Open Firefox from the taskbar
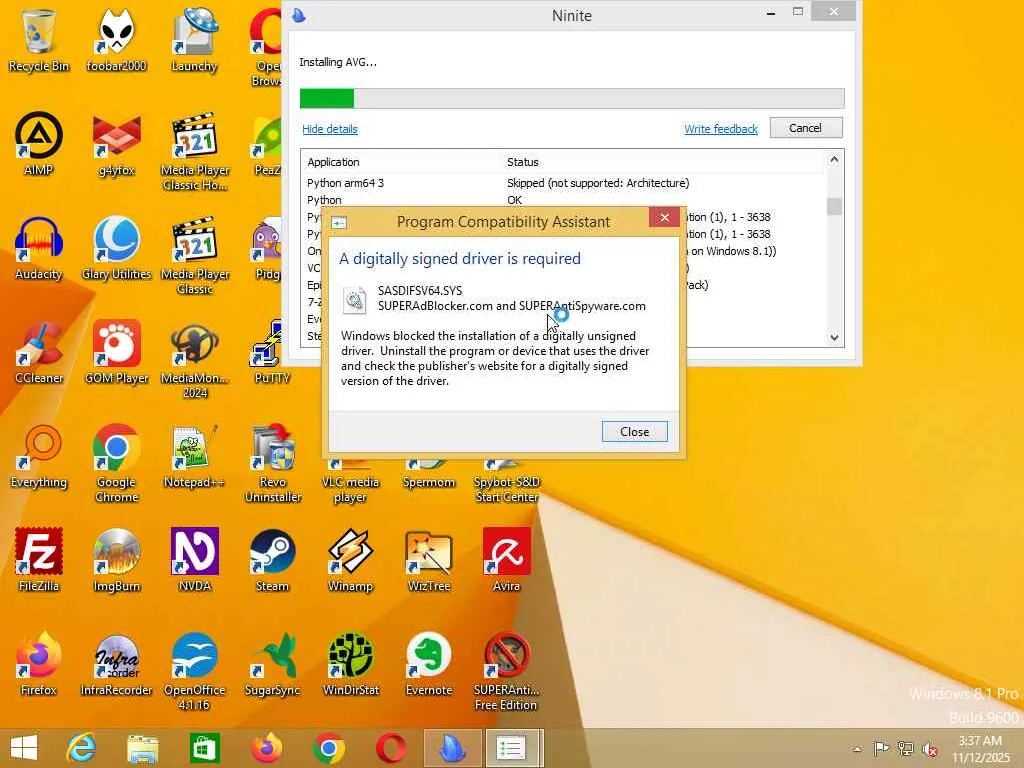This screenshot has width=1024, height=768. coord(267,748)
